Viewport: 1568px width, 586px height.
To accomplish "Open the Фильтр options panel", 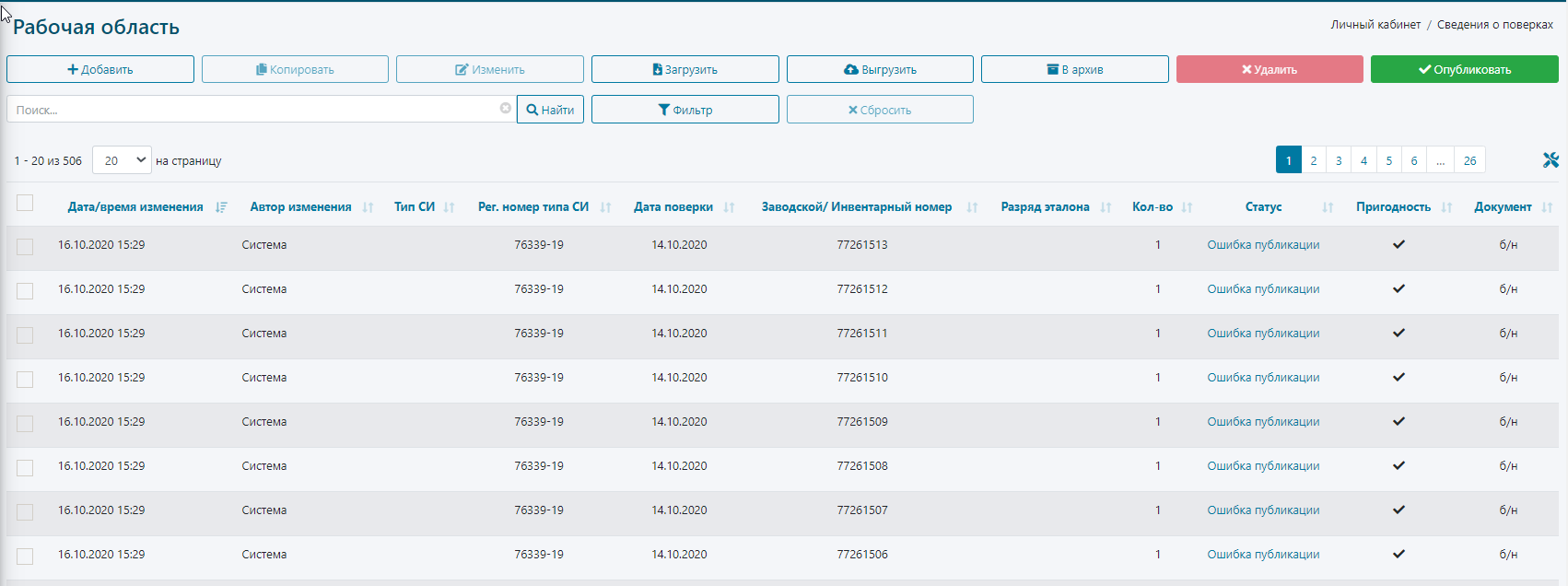I will pyautogui.click(x=685, y=110).
